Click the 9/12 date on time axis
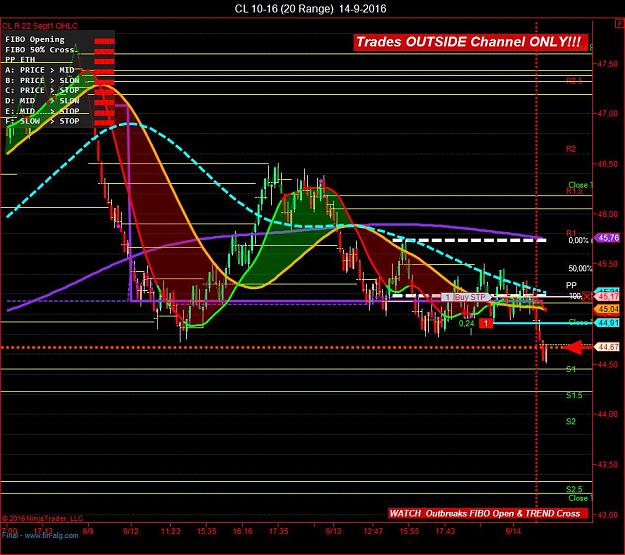Image resolution: width=625 pixels, height=555 pixels. (131, 531)
